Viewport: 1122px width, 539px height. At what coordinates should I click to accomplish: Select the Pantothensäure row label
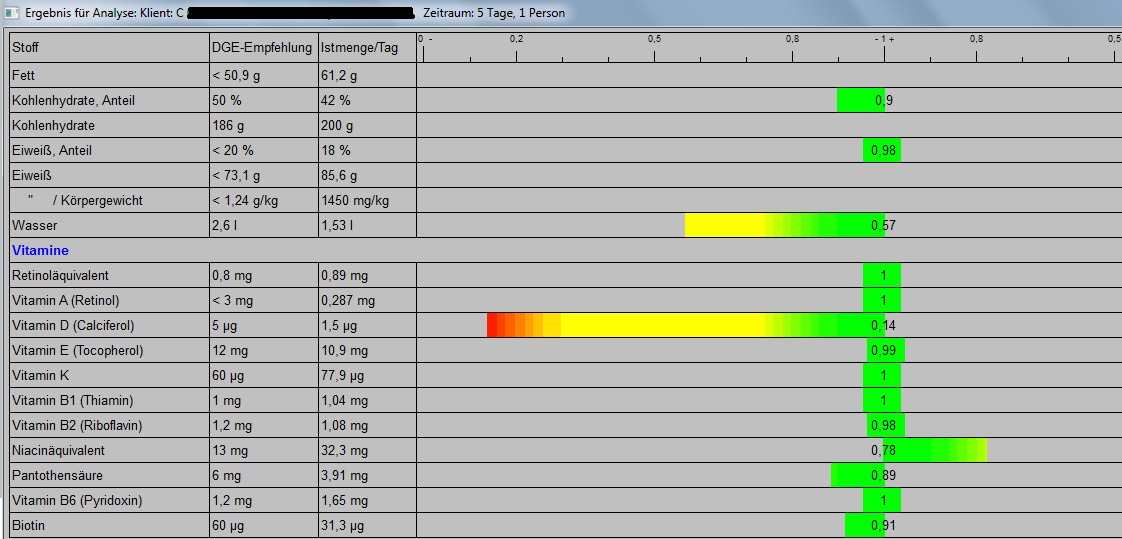point(57,475)
